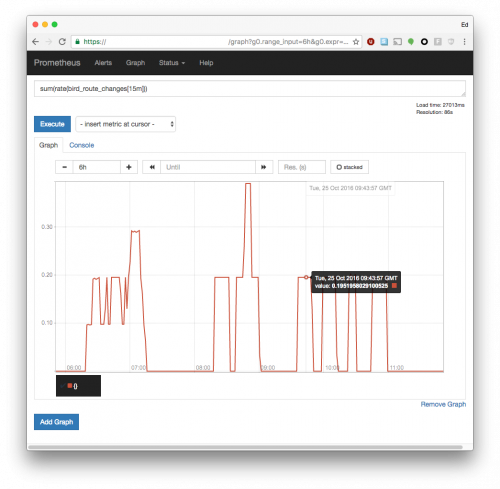500x489 pixels.
Task: Go forward with the browser forward arrow
Action: pos(49,42)
